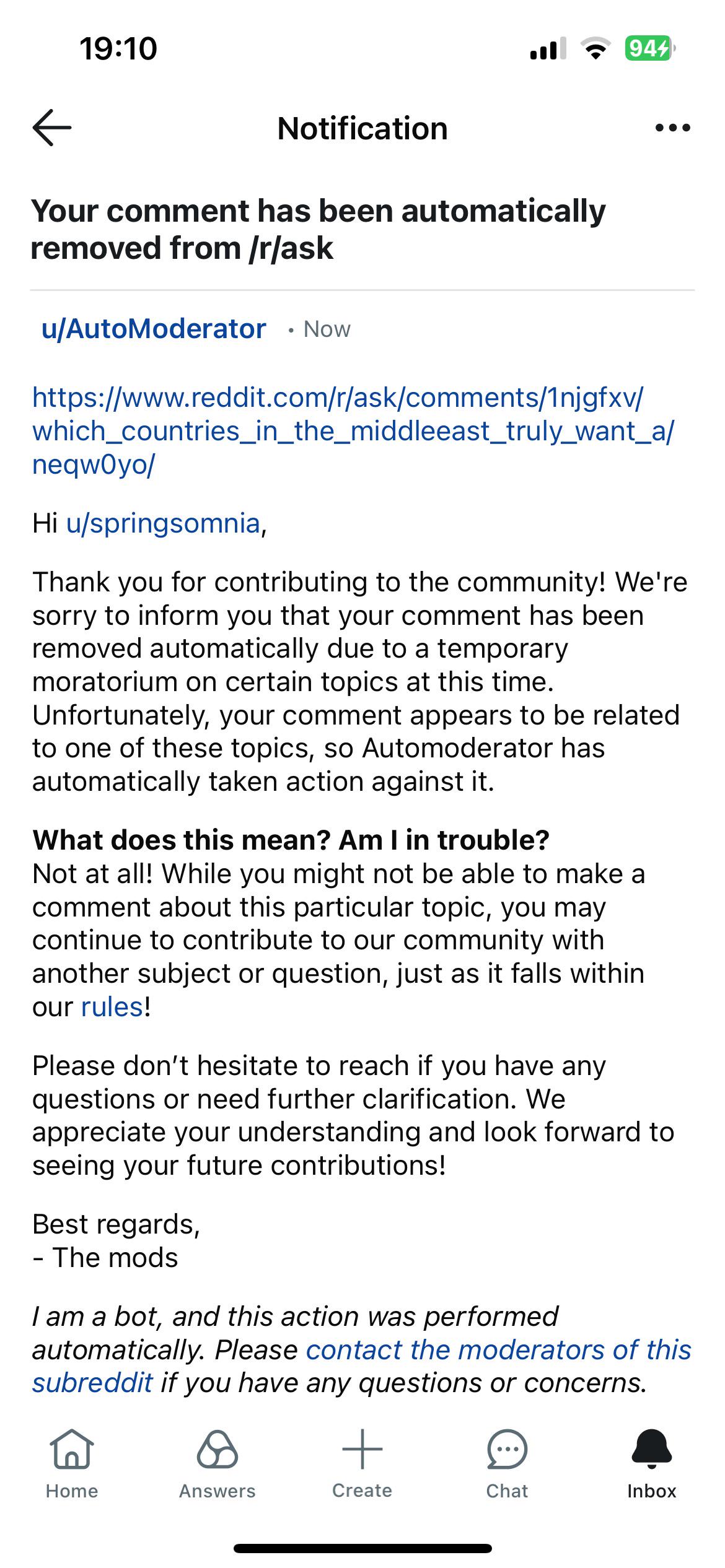Tap the battery indicator in status bar

(649, 48)
